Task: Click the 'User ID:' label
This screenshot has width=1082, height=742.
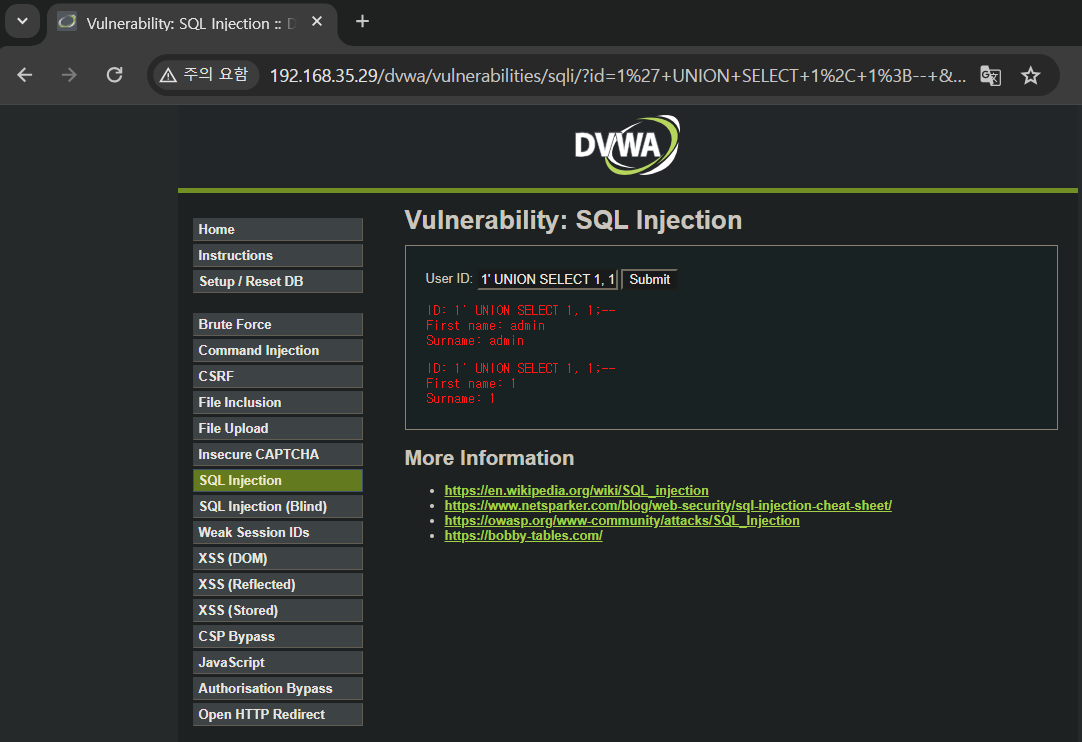Action: (449, 279)
